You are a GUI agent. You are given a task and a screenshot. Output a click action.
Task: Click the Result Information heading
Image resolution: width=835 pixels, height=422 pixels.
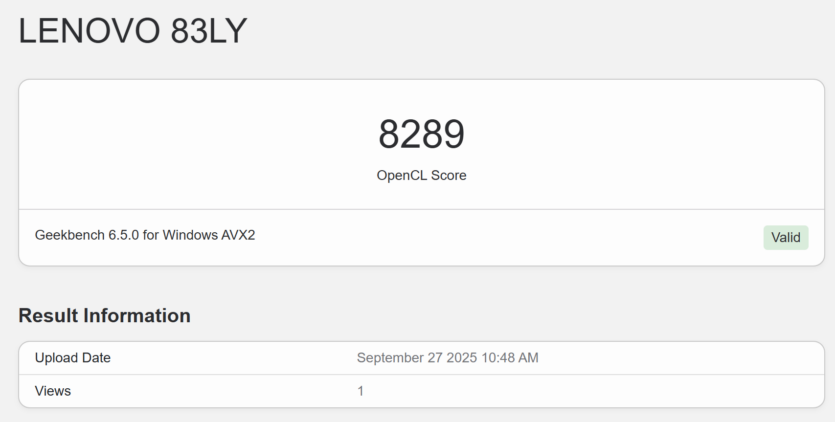click(104, 315)
